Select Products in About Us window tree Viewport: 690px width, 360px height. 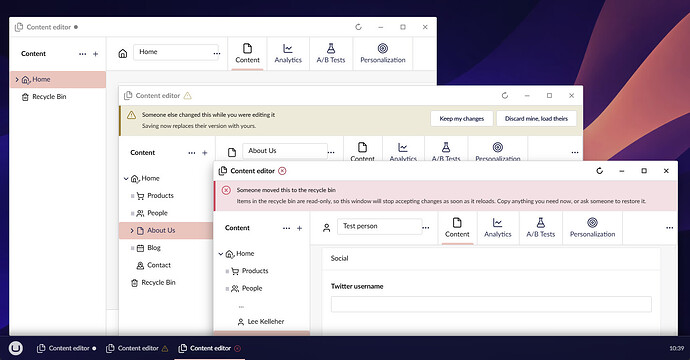point(160,196)
